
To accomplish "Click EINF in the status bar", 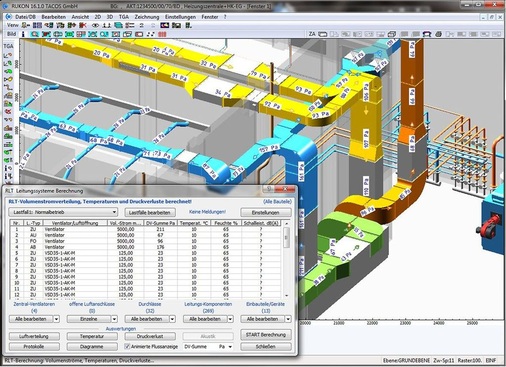I will [491, 360].
